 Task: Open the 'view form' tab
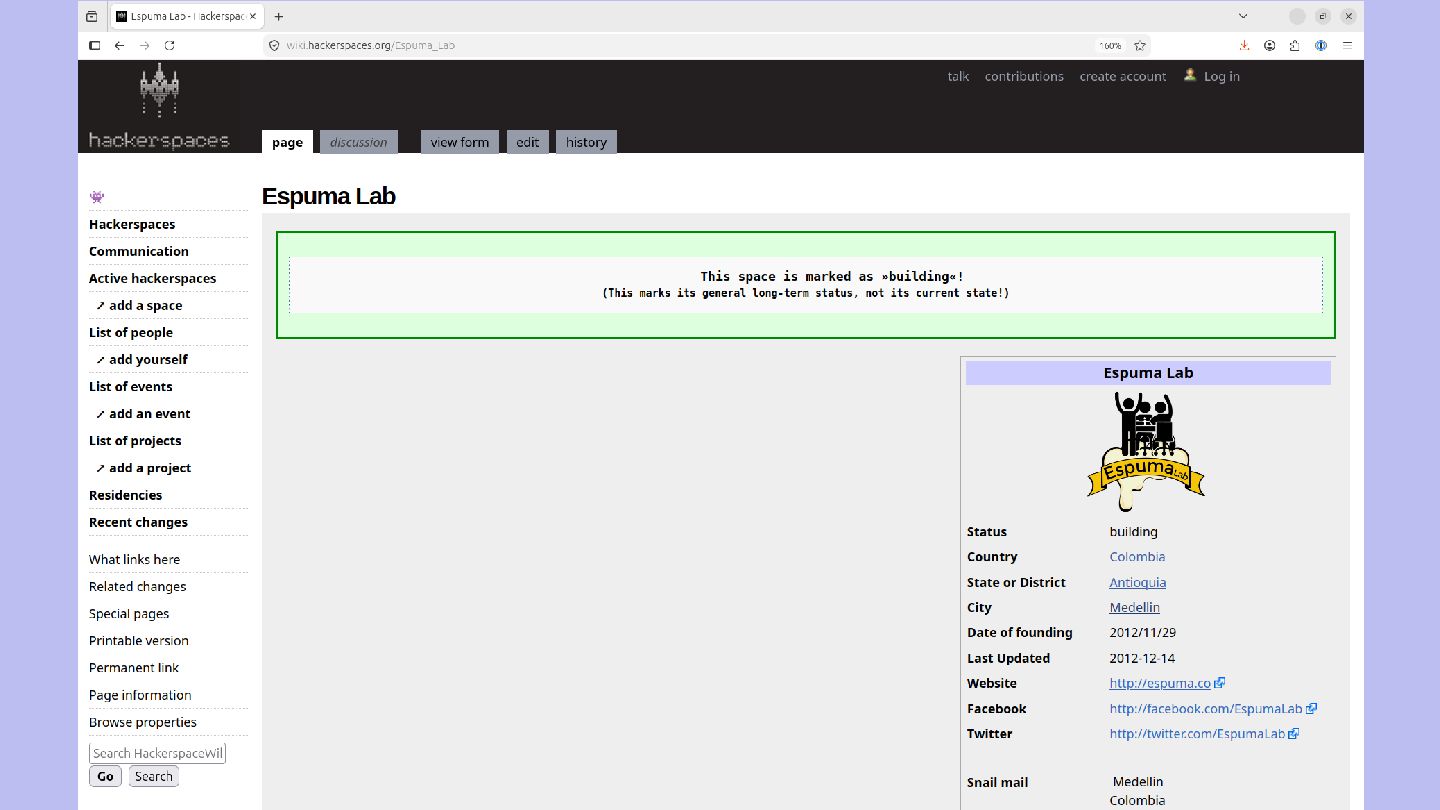460,142
